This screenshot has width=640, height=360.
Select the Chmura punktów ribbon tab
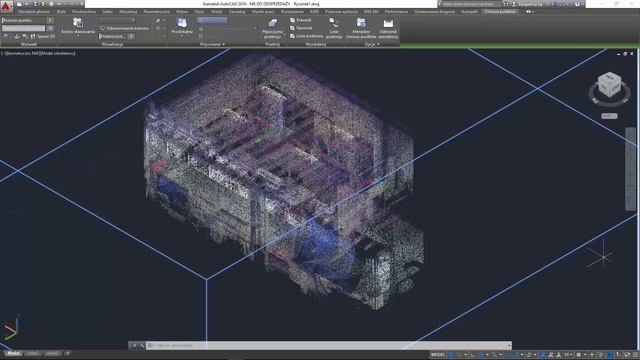500,12
